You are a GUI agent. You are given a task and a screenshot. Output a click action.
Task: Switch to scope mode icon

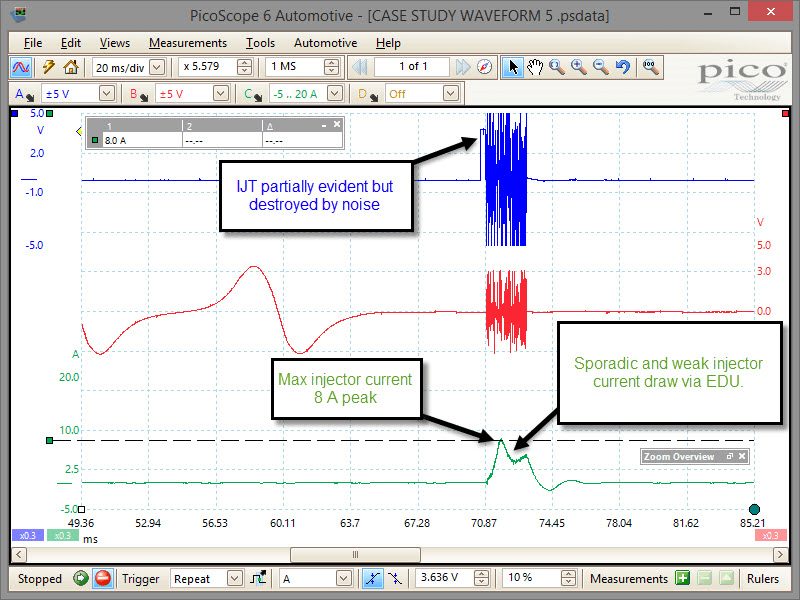point(21,67)
